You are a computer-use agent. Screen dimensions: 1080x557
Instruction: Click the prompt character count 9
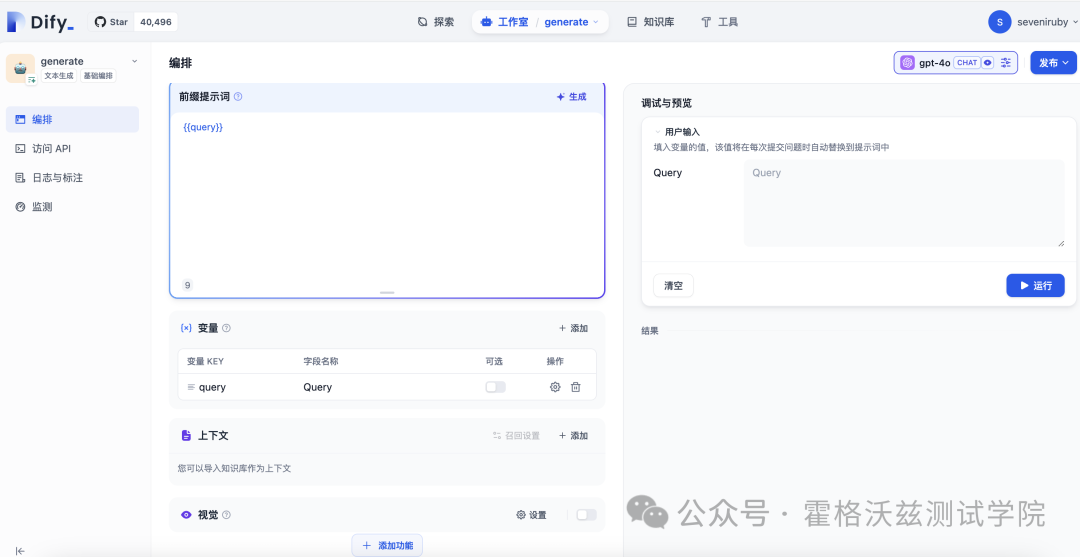[187, 285]
